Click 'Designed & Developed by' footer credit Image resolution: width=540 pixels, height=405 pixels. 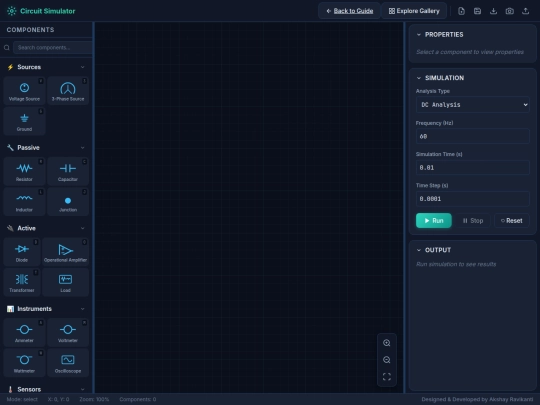tap(477, 399)
